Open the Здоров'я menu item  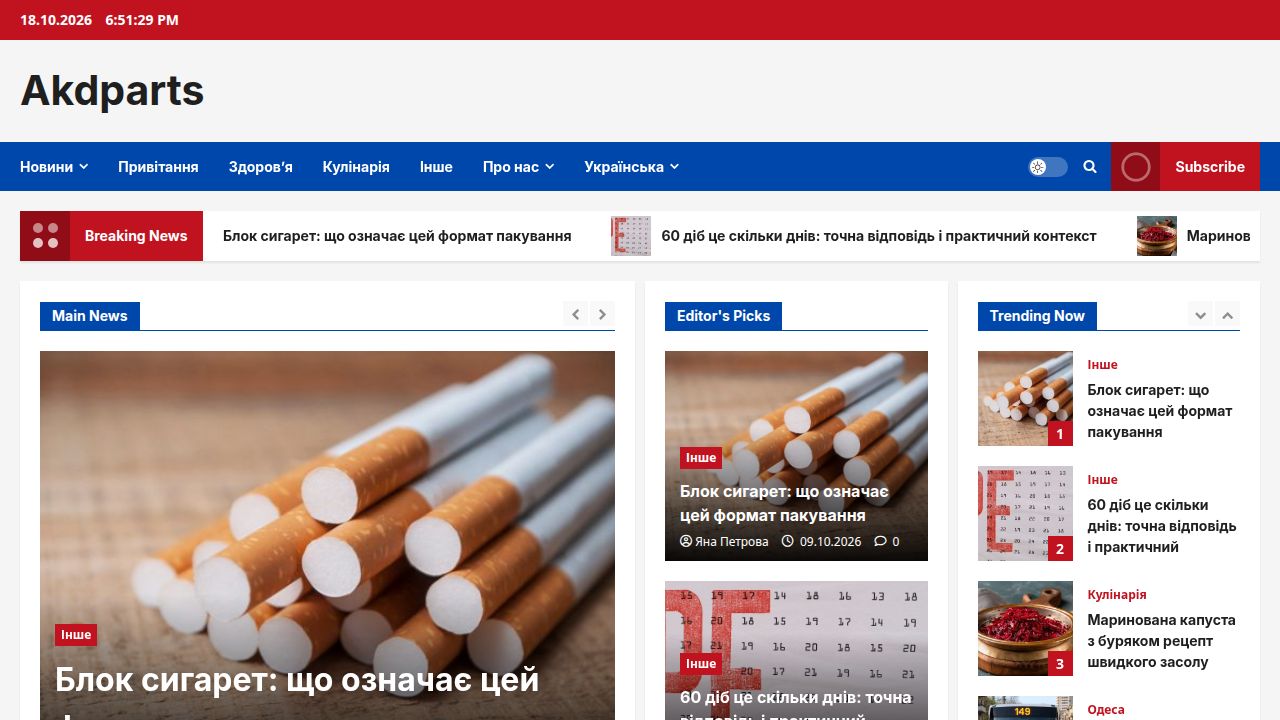pyautogui.click(x=260, y=167)
